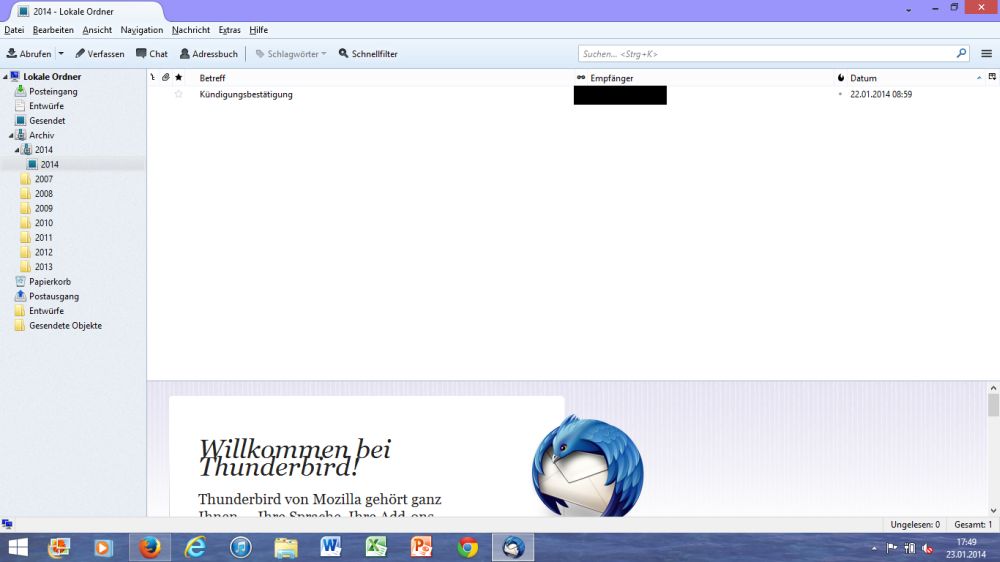Open Word from the taskbar
This screenshot has width=1000, height=562.
(331, 547)
